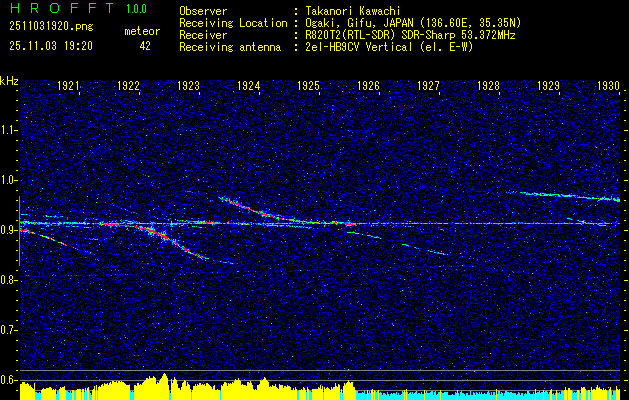This screenshot has height=400, width=629.
Task: Click the Receiving antenna label
Action: [230, 47]
